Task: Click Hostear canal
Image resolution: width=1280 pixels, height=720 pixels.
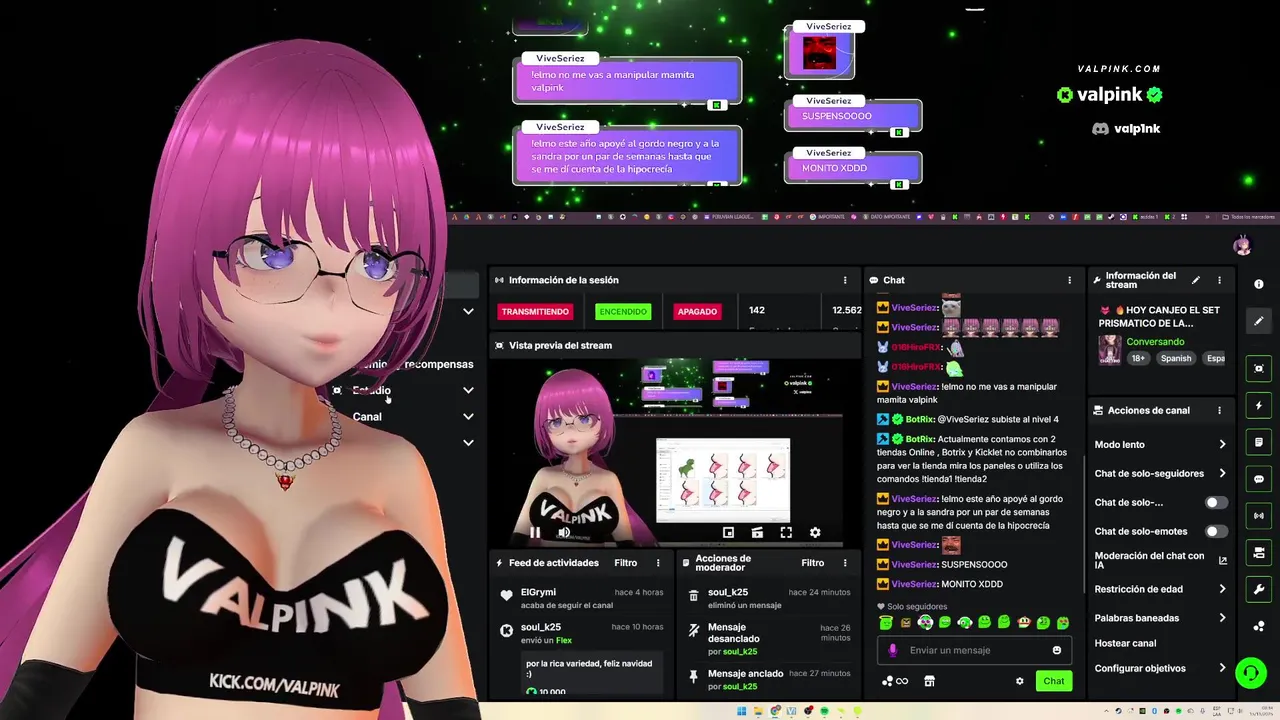Action: (1125, 643)
